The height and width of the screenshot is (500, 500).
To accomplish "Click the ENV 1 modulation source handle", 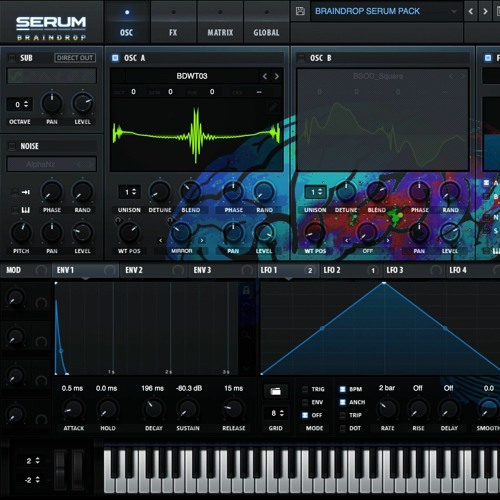I will (110, 270).
